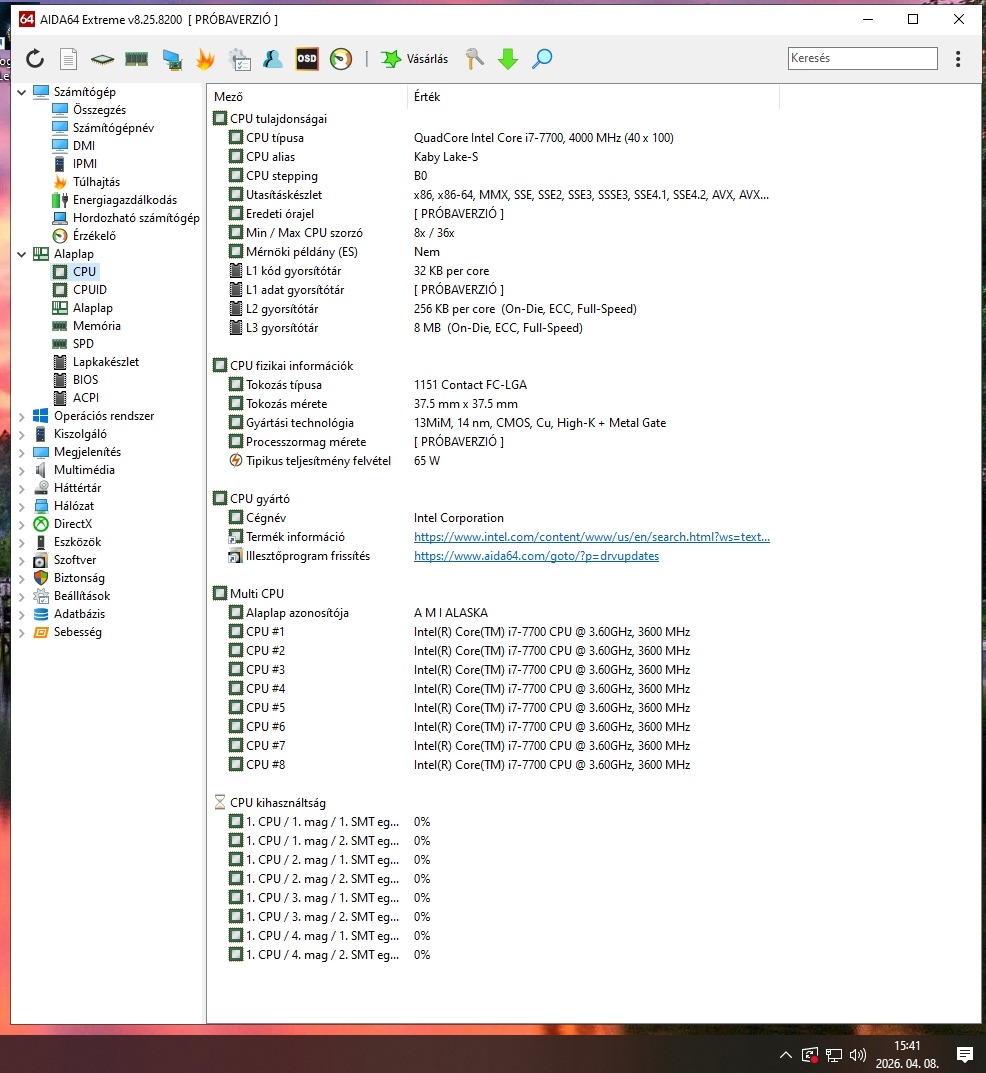
Task: Click the Refresh toolbar icon
Action: click(35, 59)
